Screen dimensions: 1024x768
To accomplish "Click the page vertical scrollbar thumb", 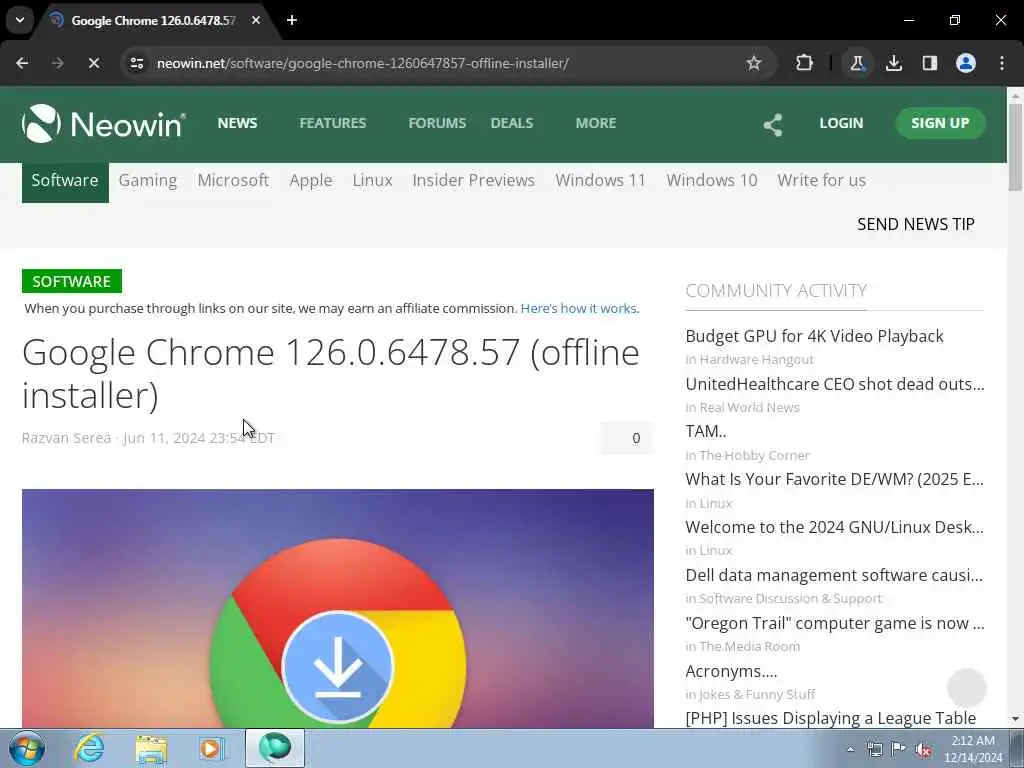I will point(1015,147).
